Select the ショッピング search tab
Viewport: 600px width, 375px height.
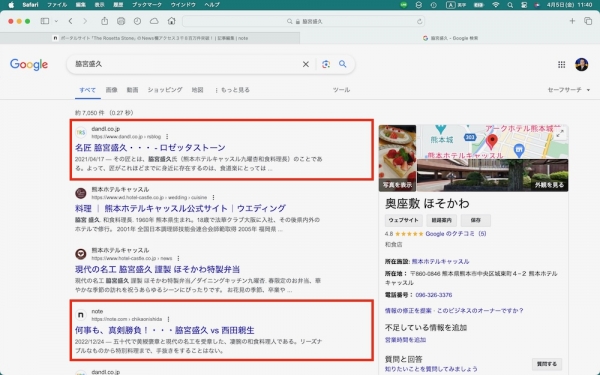pos(165,90)
